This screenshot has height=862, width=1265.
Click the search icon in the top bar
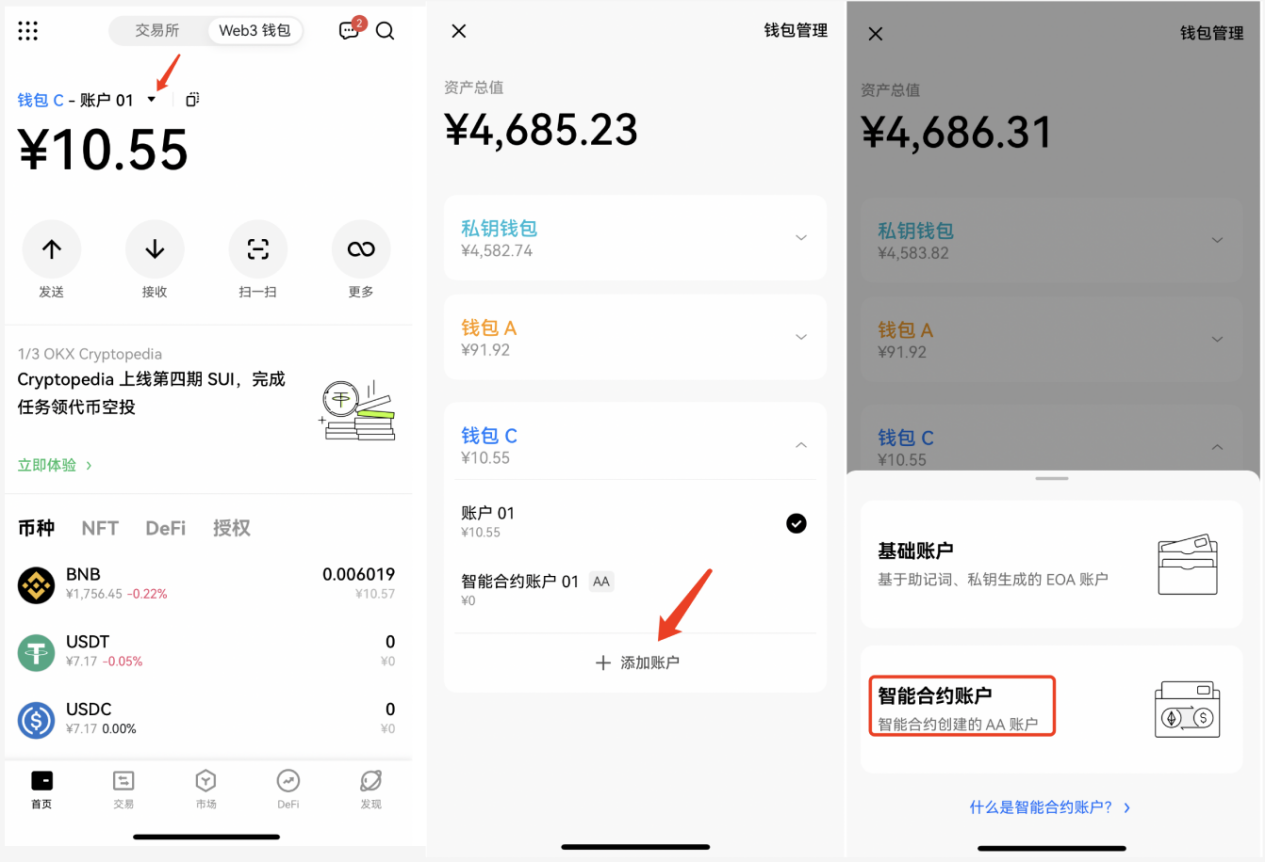coord(385,31)
